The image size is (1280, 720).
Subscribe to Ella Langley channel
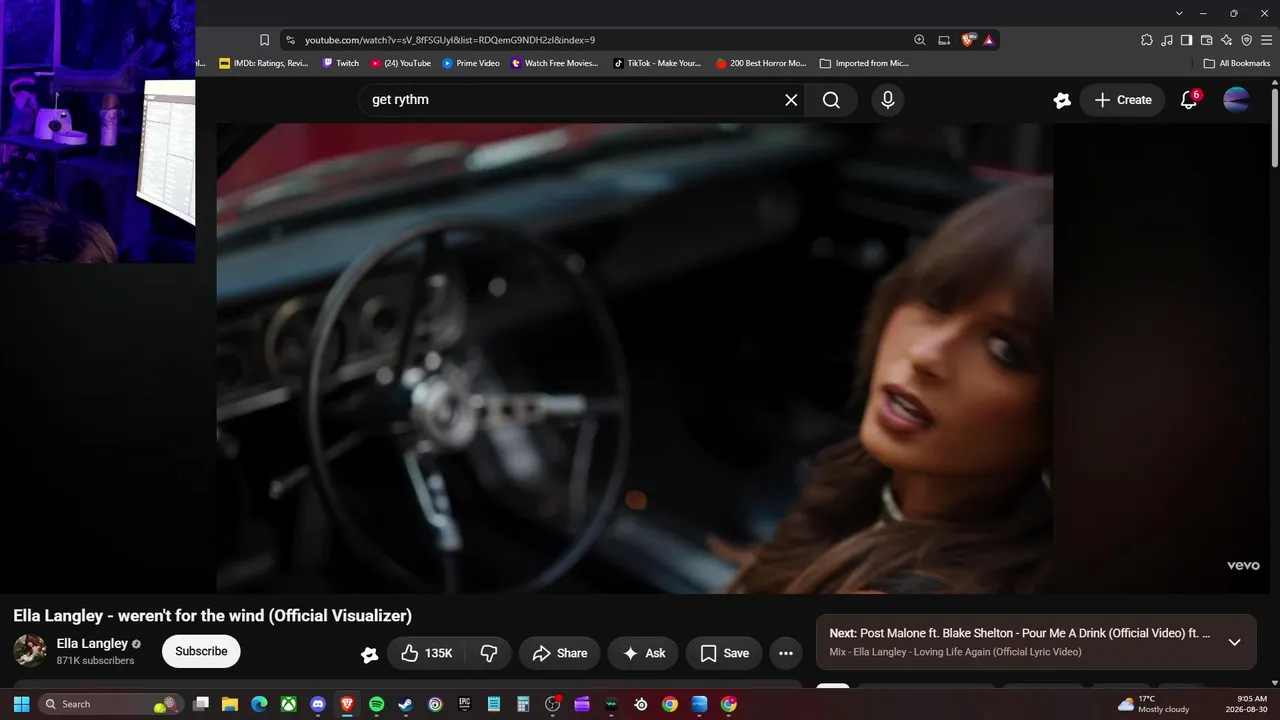(x=201, y=651)
